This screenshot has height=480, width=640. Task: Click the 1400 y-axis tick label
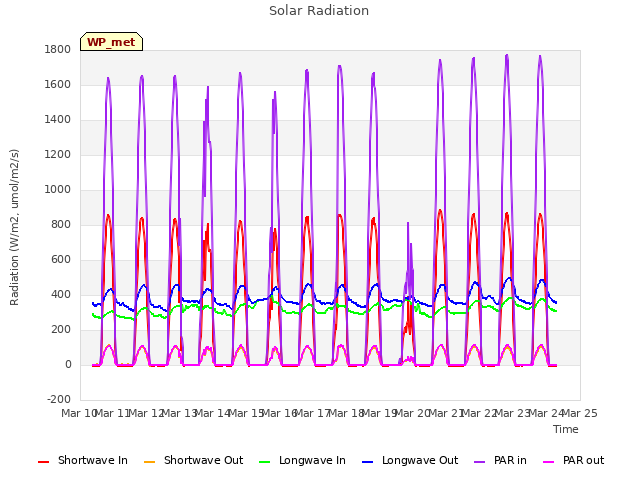pos(58,120)
